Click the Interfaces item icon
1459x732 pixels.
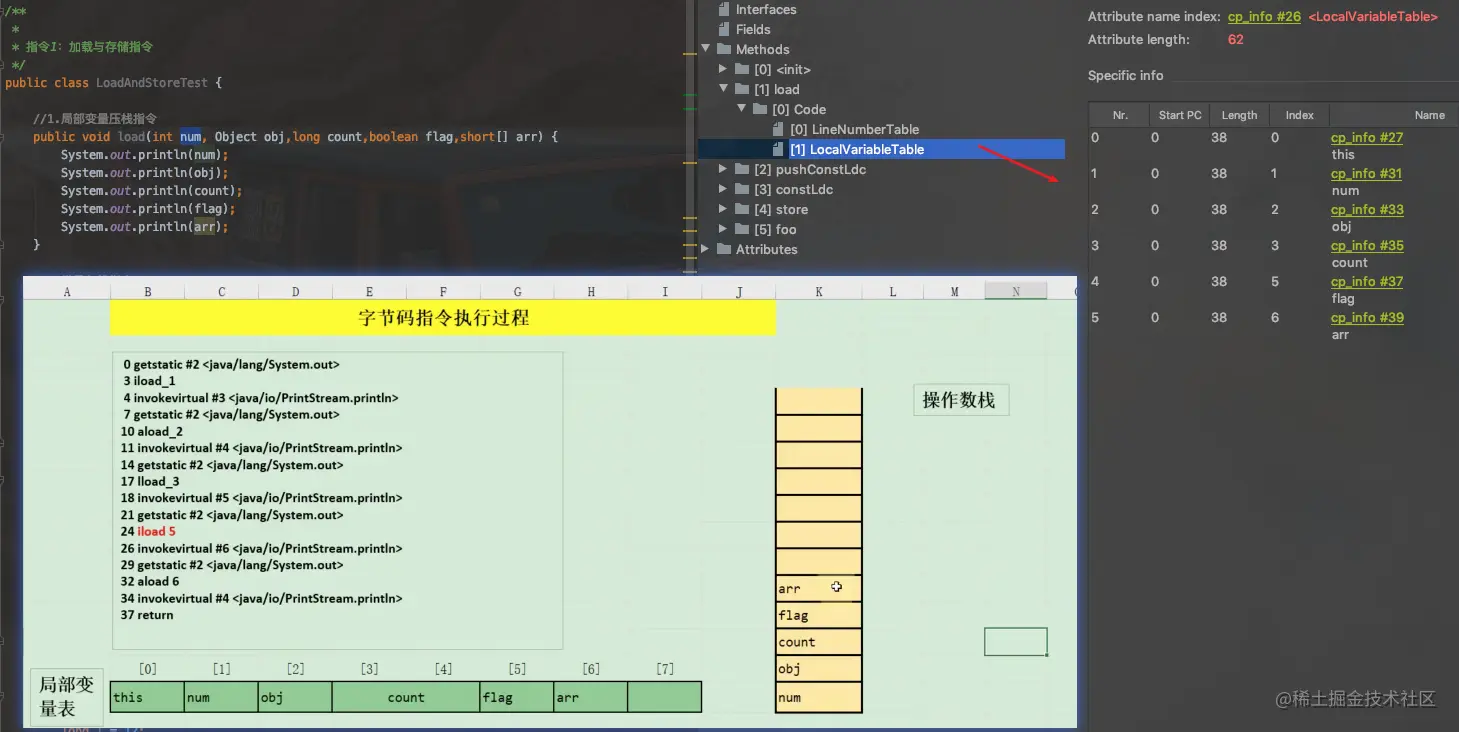[724, 9]
